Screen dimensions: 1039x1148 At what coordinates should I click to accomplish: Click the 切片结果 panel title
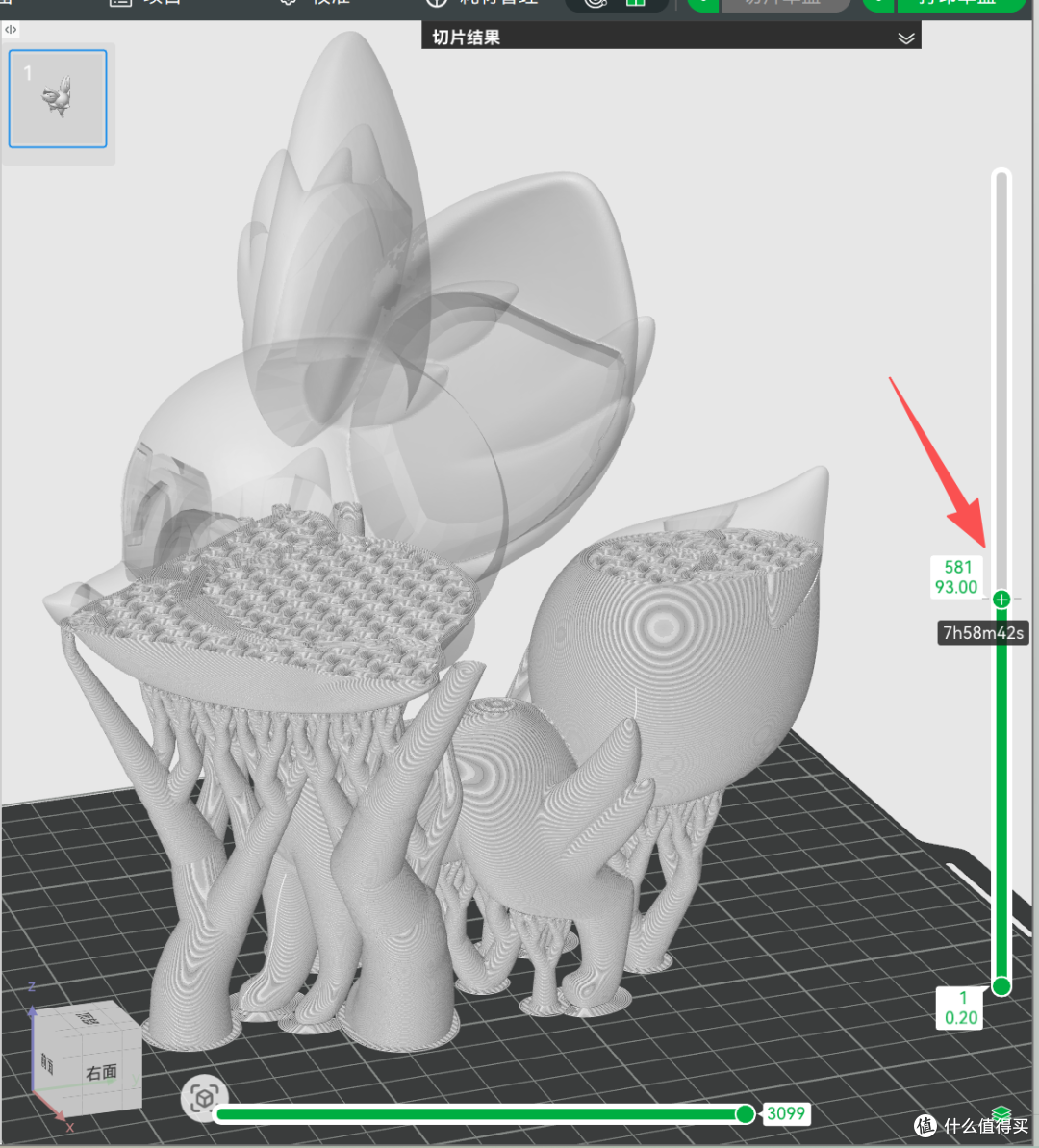click(466, 38)
